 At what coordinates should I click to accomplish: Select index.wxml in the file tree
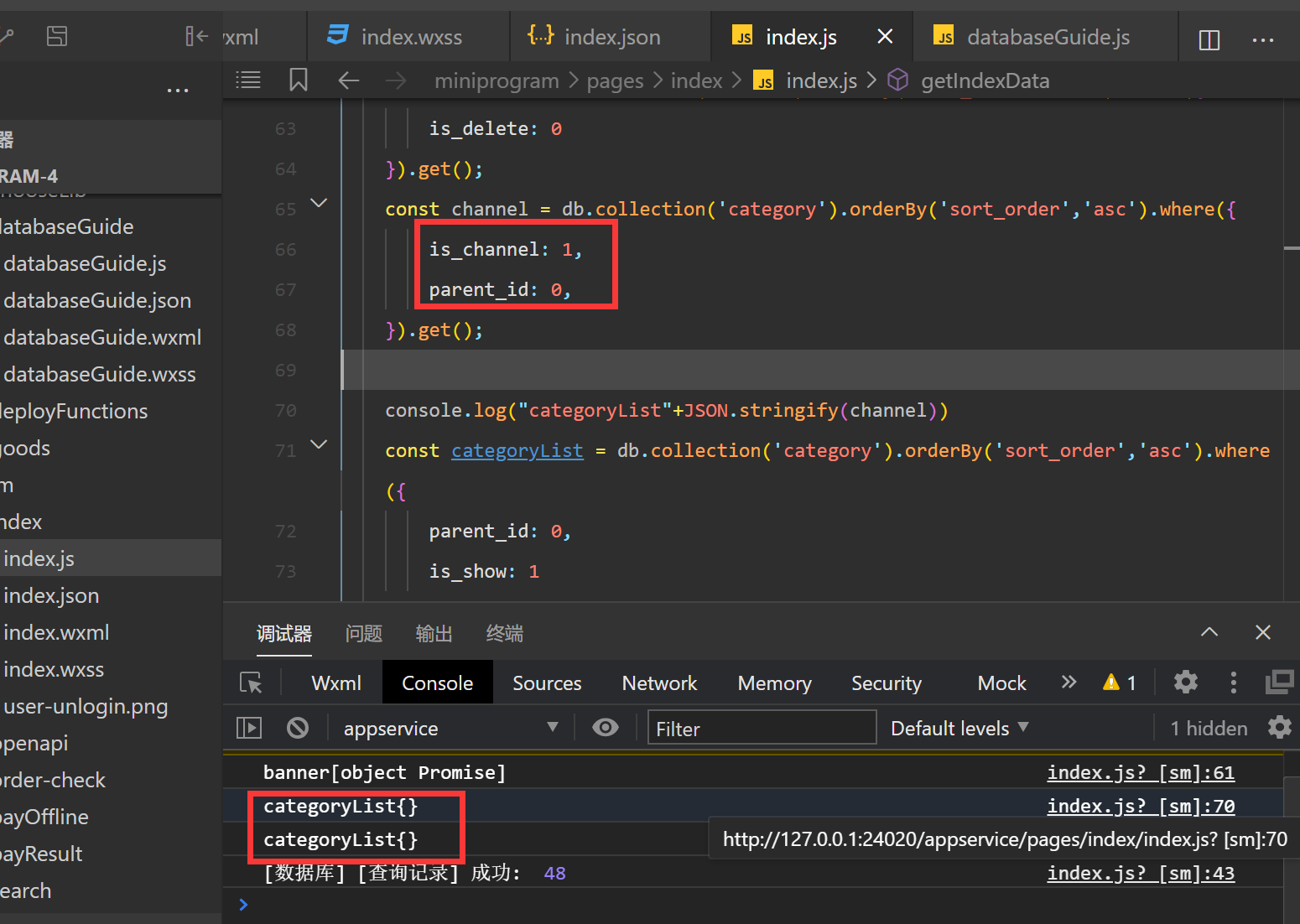[56, 632]
